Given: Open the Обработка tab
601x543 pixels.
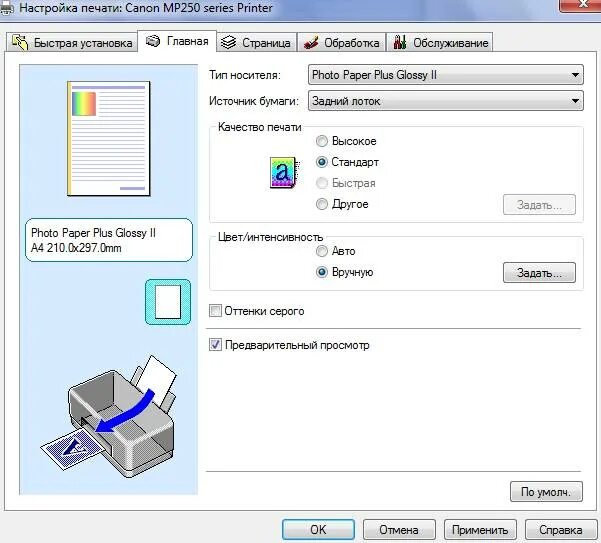Looking at the screenshot, I should click(342, 42).
